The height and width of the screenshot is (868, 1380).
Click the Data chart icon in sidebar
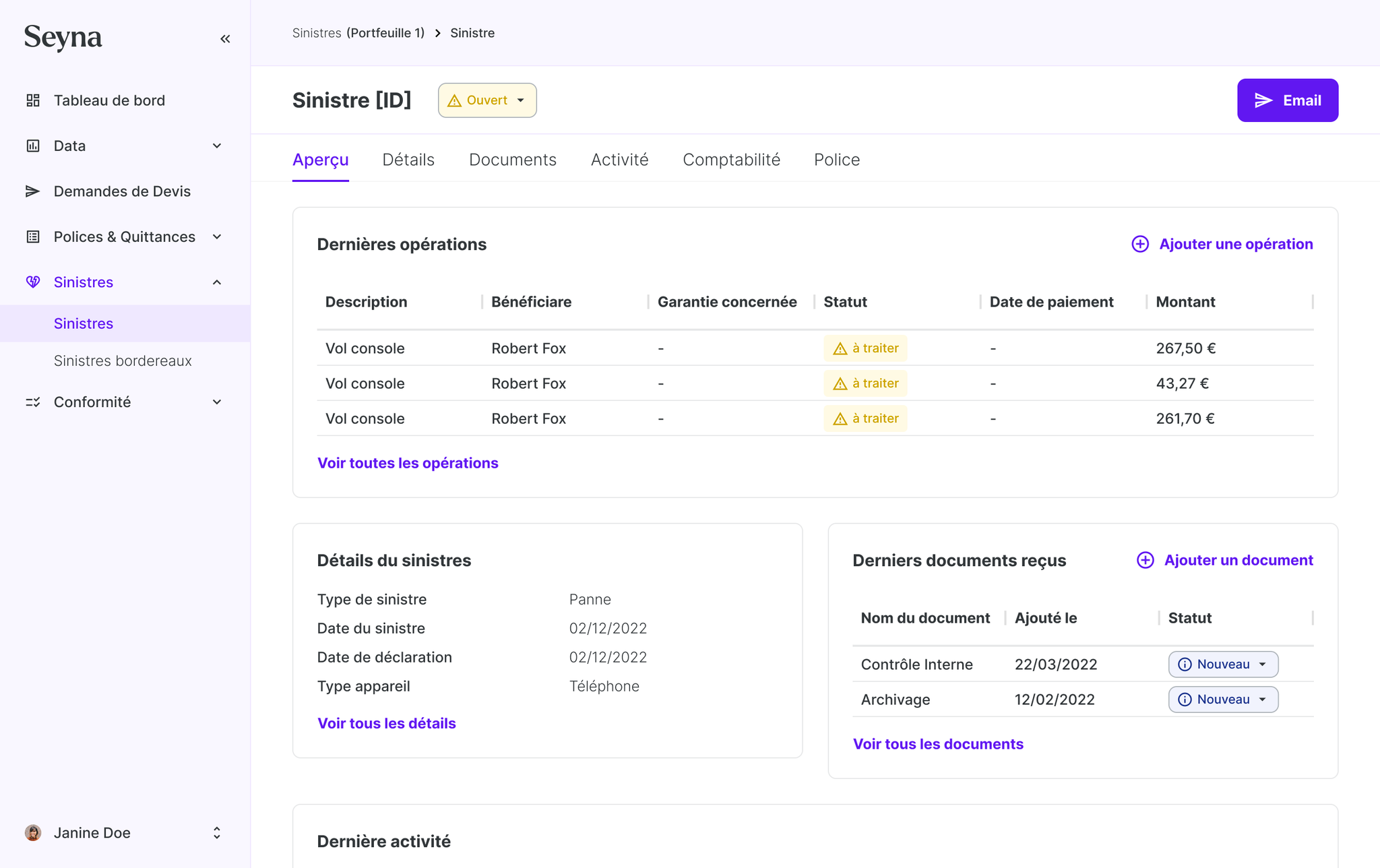[x=33, y=146]
